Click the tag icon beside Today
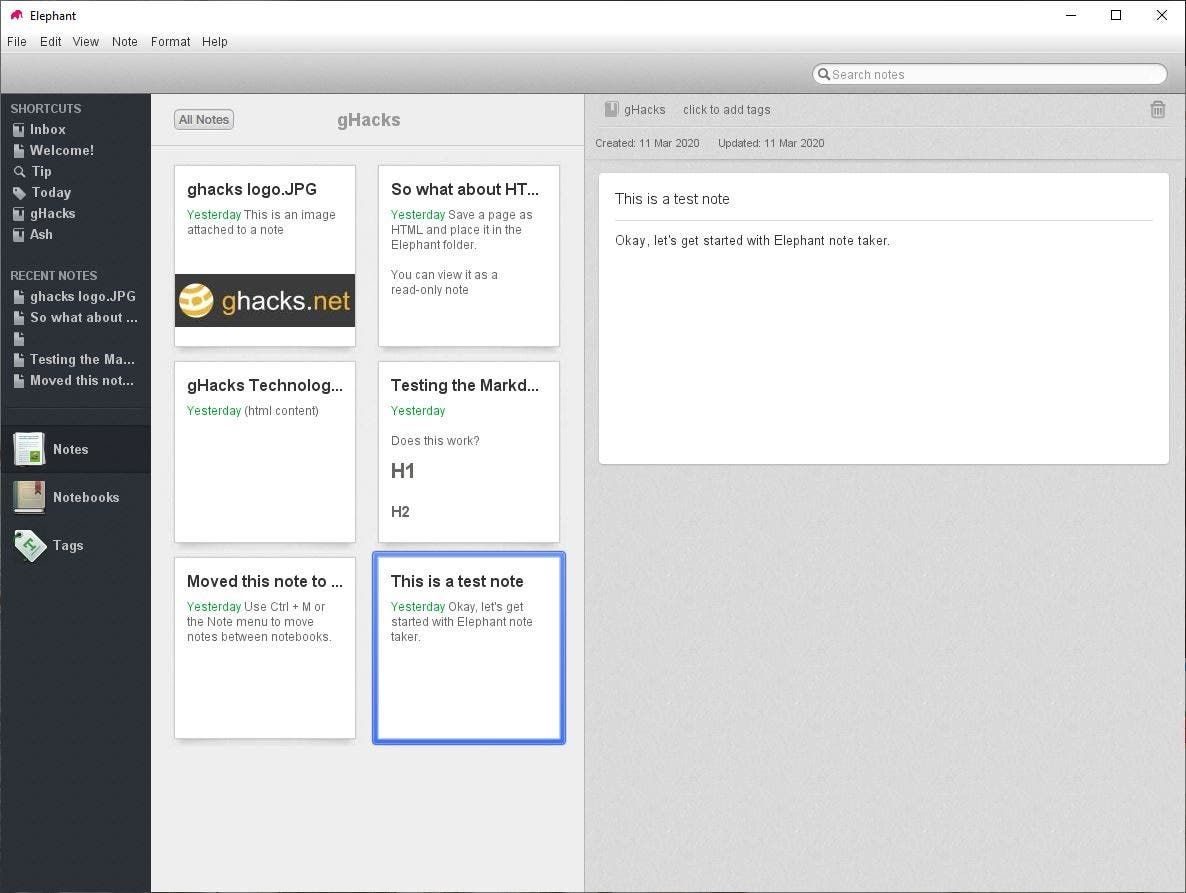 20,194
